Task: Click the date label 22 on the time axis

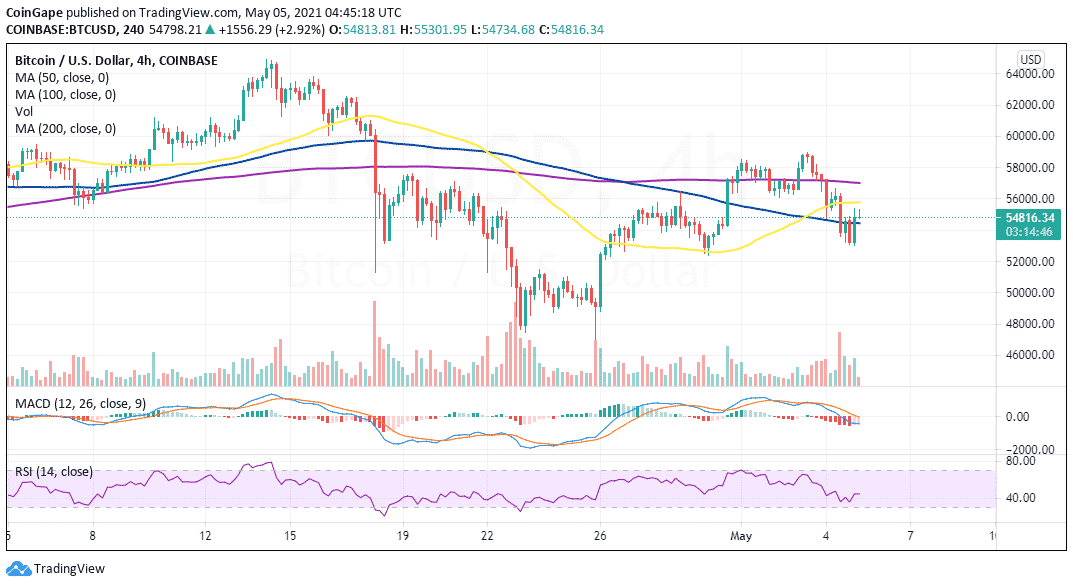Action: point(487,536)
